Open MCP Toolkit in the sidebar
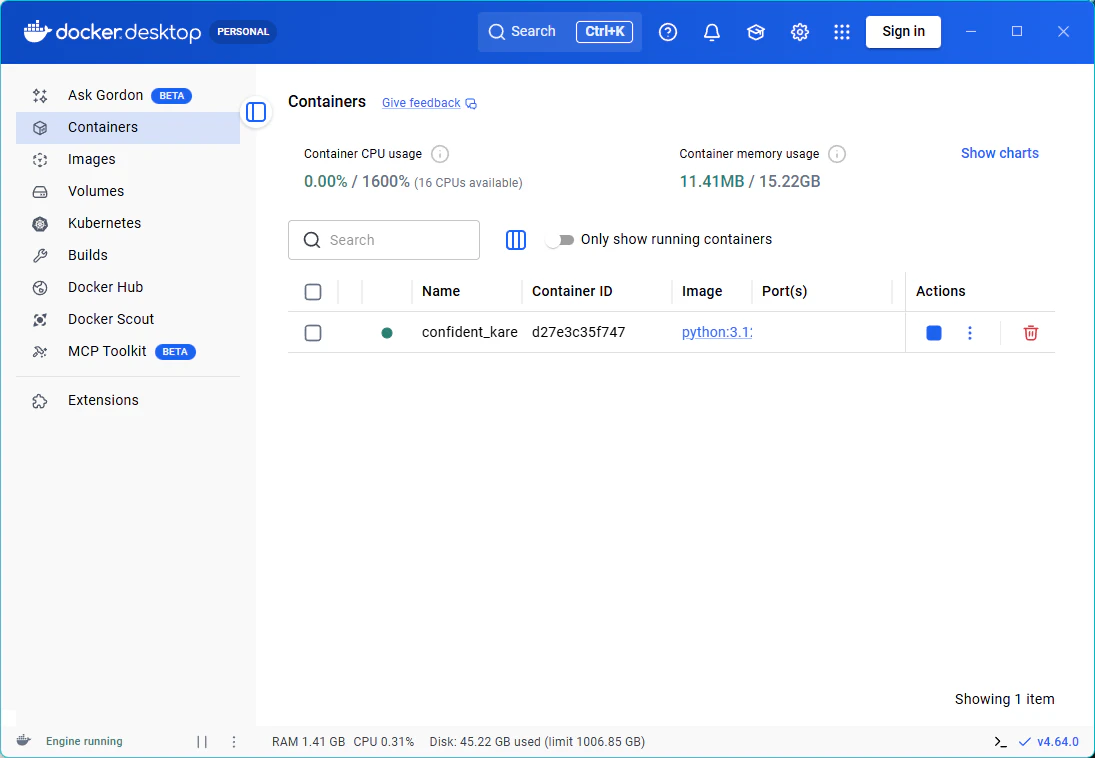The width and height of the screenshot is (1095, 758). pos(128,351)
